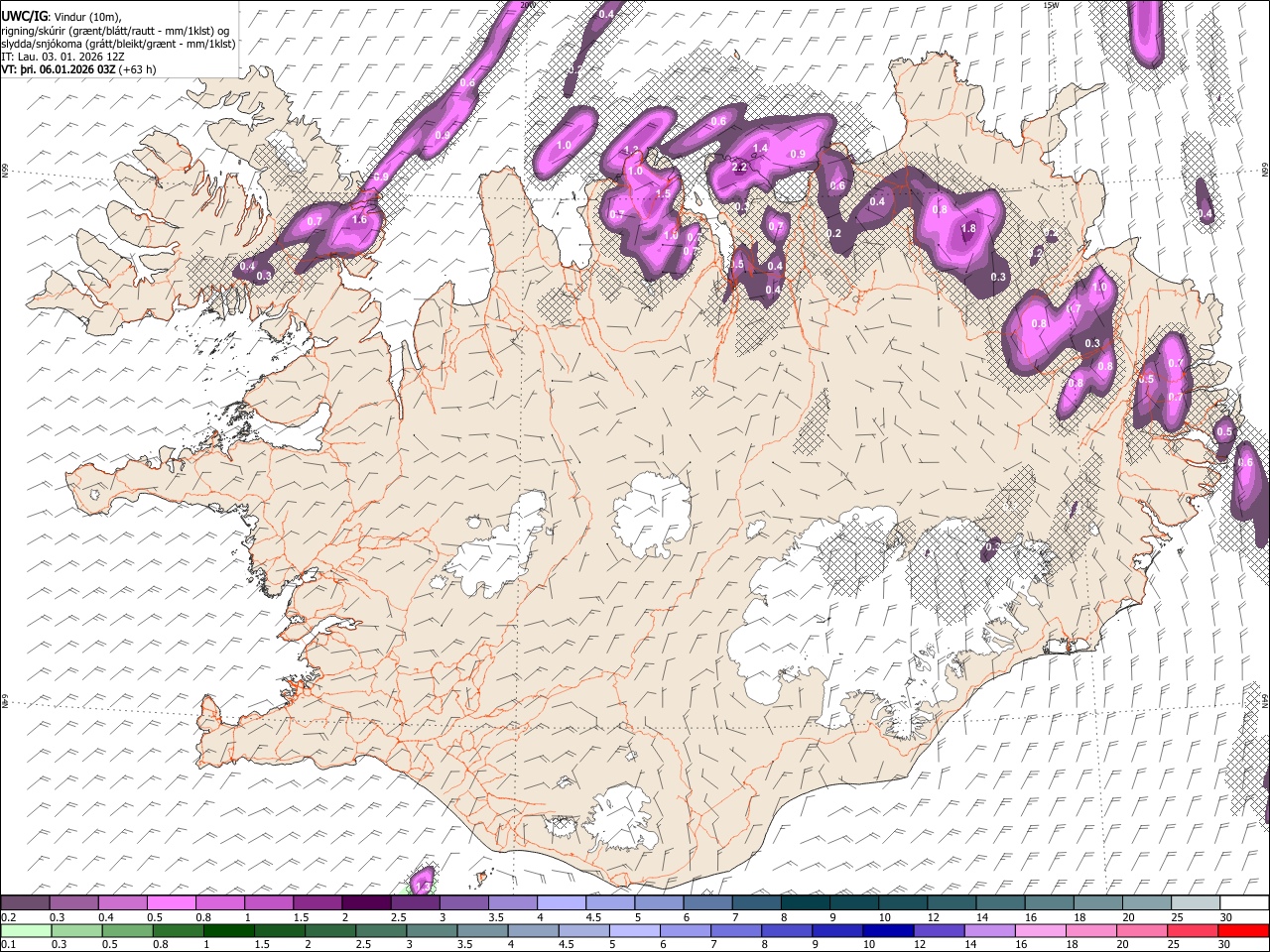The height and width of the screenshot is (952, 1270).
Task: Select the dark mauve 0.2–0.3 swatch in upper legend
Action: coord(26,902)
